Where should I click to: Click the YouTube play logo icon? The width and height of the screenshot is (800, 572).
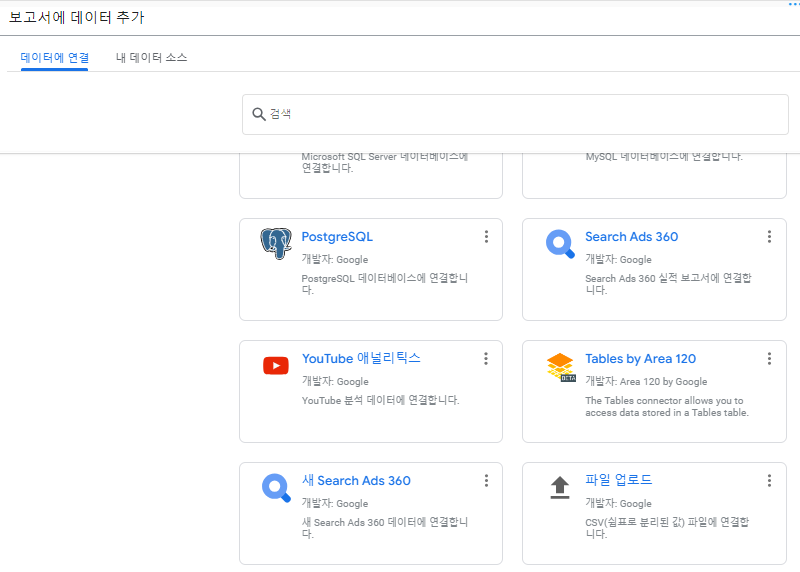tap(276, 365)
